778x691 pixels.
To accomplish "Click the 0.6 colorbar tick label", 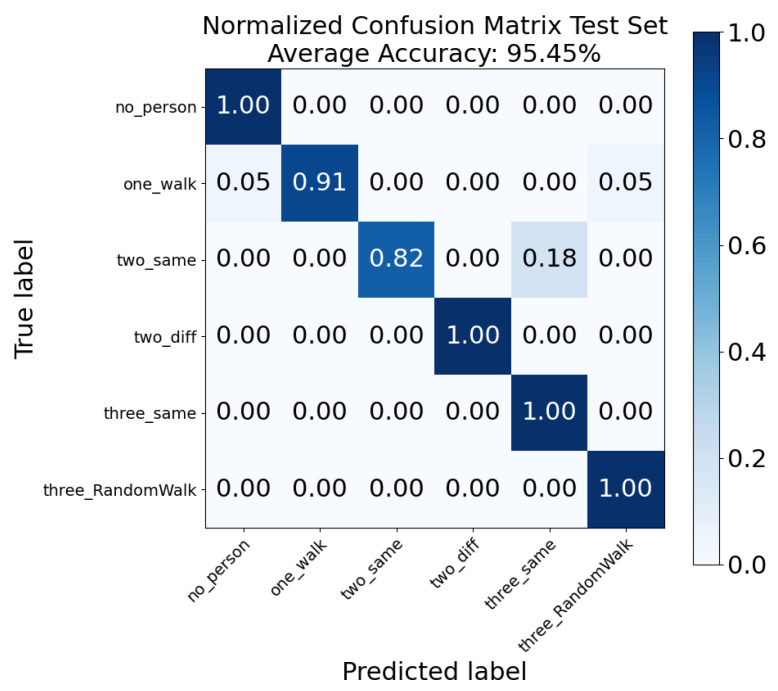I will [x=747, y=246].
